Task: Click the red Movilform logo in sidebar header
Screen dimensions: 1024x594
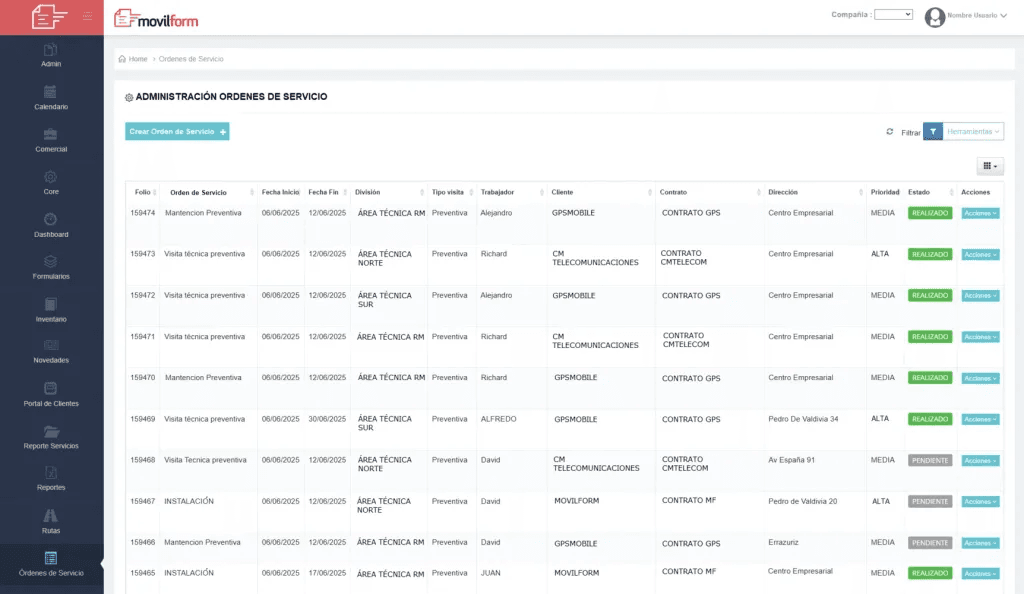Action: coord(49,16)
